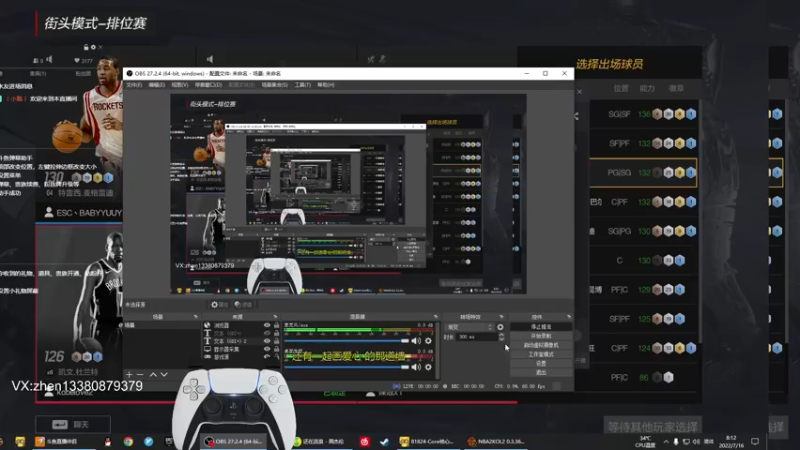
Task: Open the 渐变 transition dropdown
Action: [469, 327]
